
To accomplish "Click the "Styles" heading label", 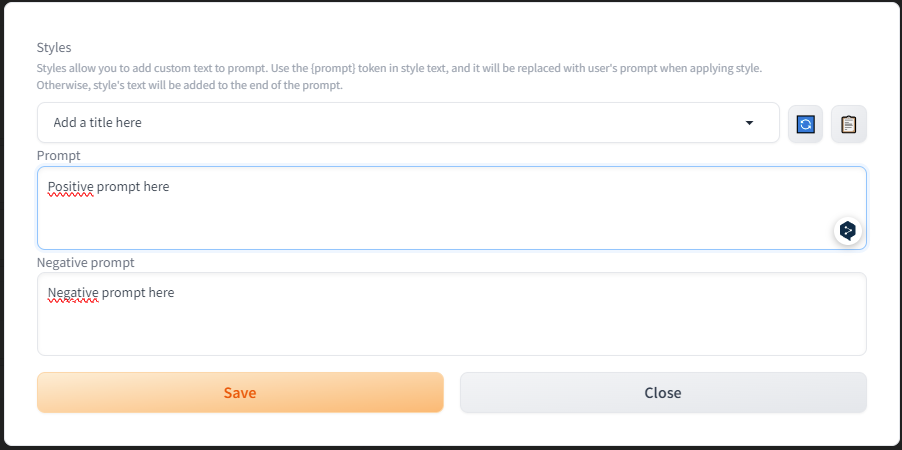I will coord(54,48).
